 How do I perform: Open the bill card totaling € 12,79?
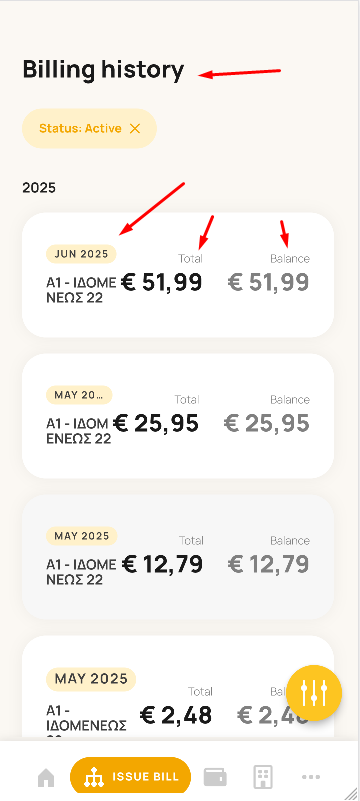tap(178, 557)
